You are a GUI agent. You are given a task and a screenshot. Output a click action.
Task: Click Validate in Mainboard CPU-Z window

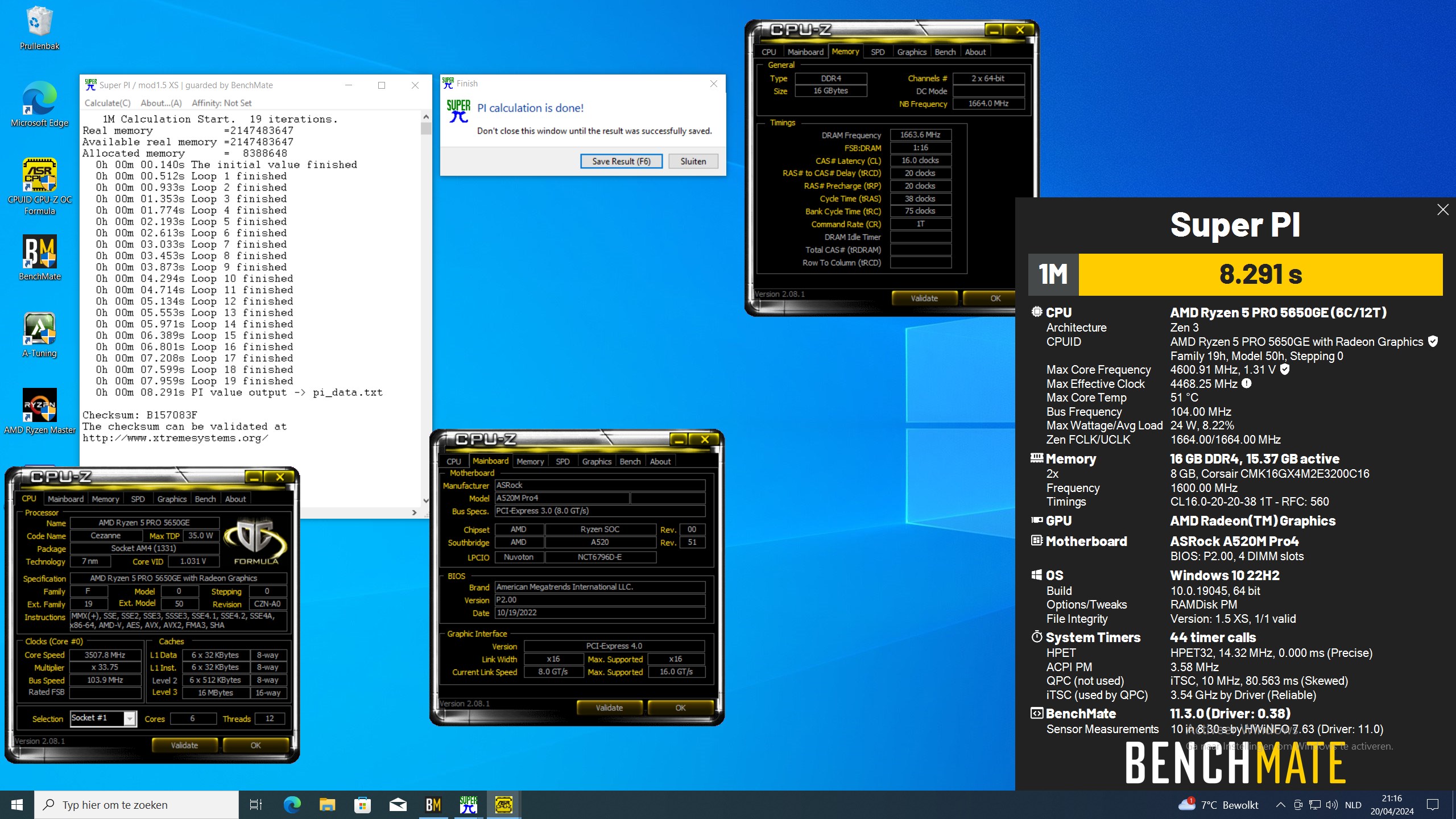pos(609,708)
